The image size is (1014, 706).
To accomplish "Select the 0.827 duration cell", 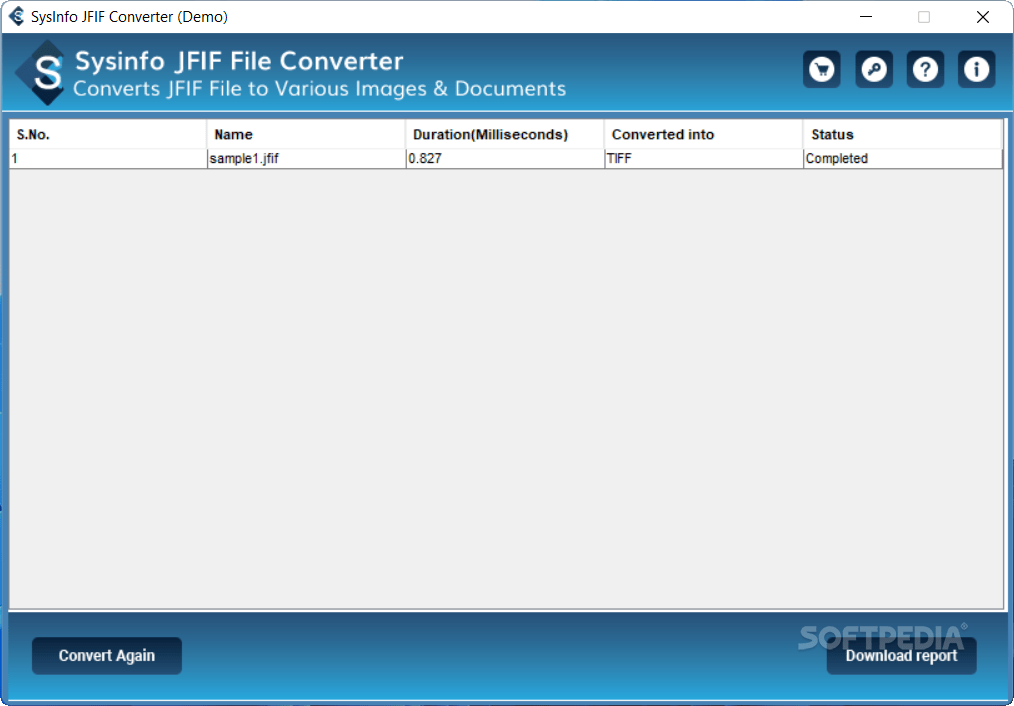I will (505, 159).
